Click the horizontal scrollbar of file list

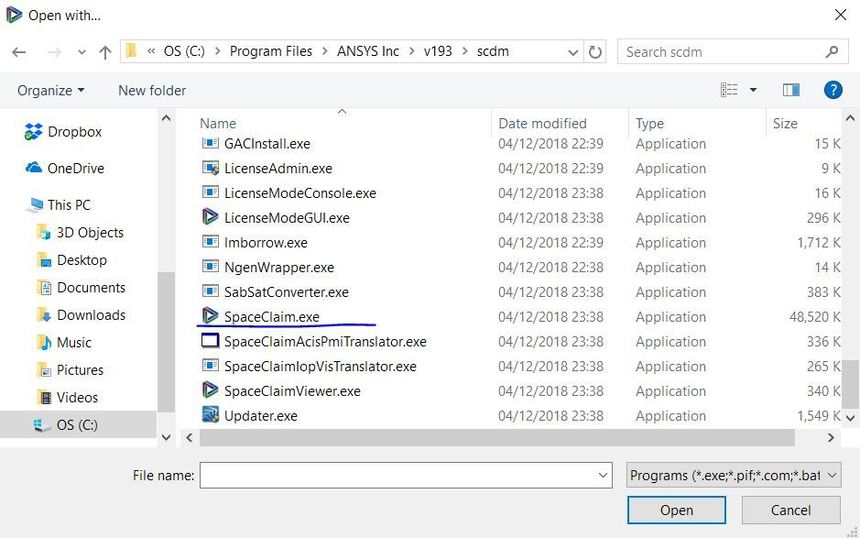[x=496, y=438]
